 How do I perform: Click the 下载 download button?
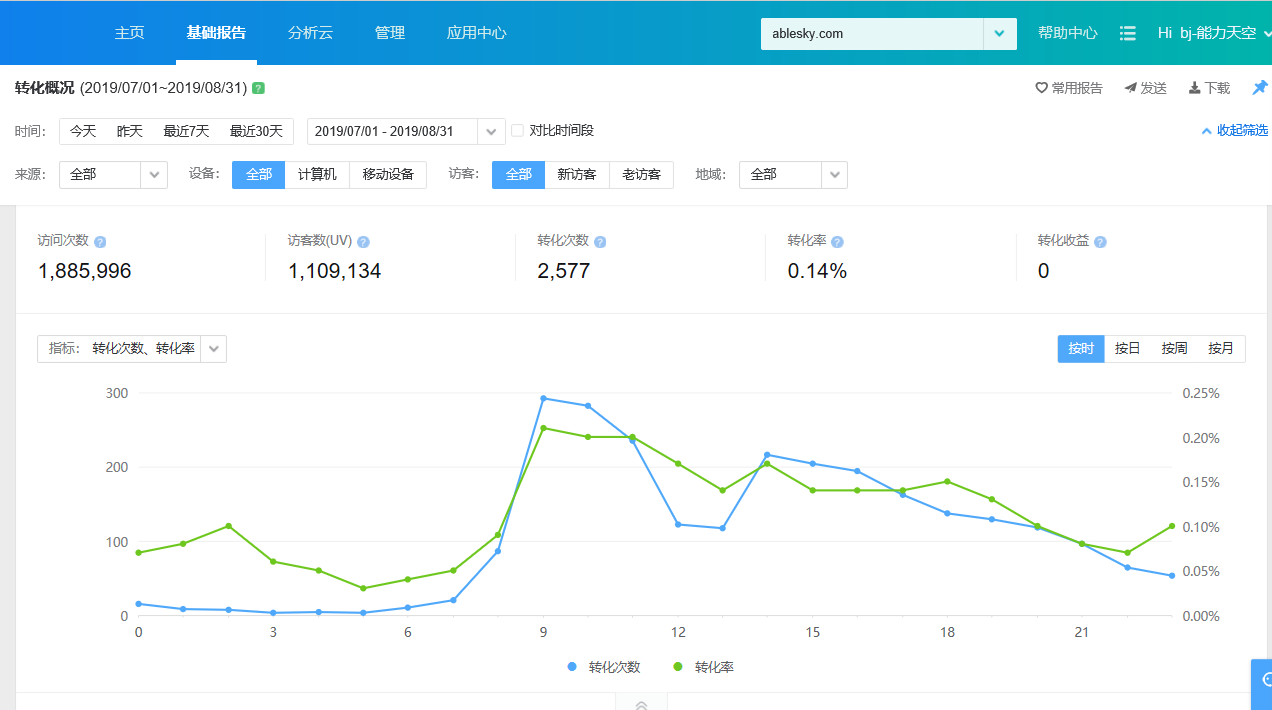coord(1209,88)
